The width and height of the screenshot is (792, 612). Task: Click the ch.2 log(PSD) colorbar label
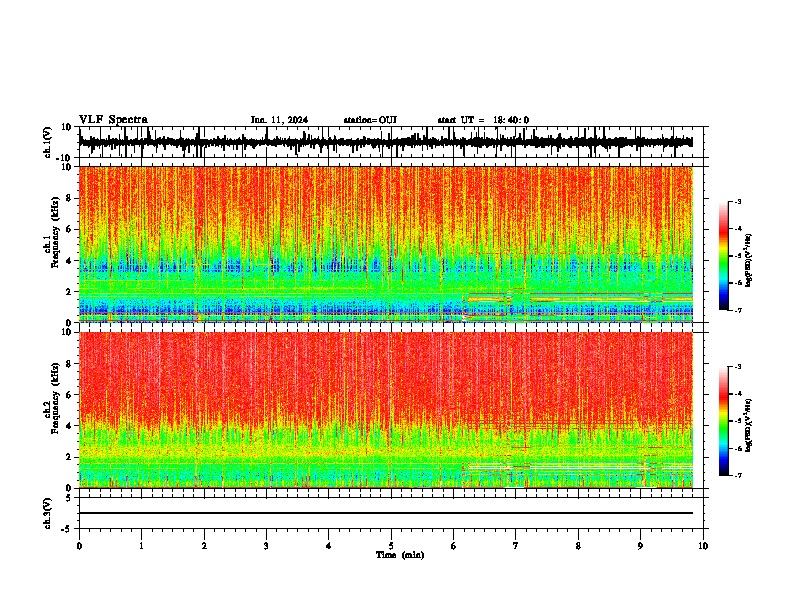point(748,425)
